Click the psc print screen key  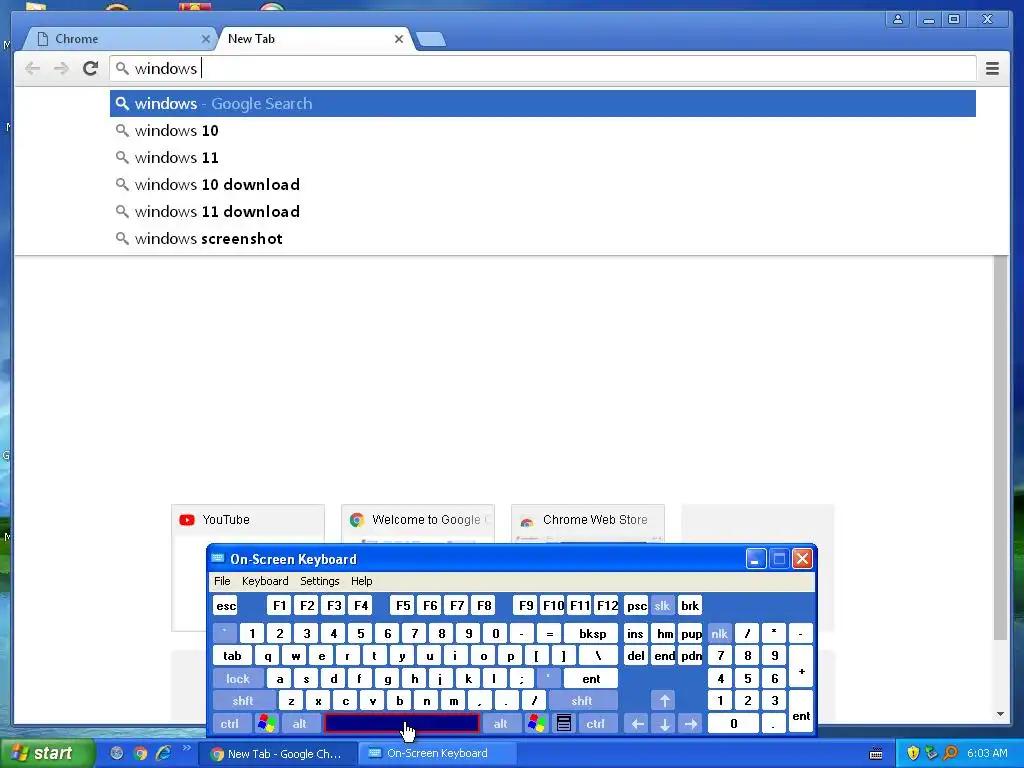pyautogui.click(x=637, y=606)
